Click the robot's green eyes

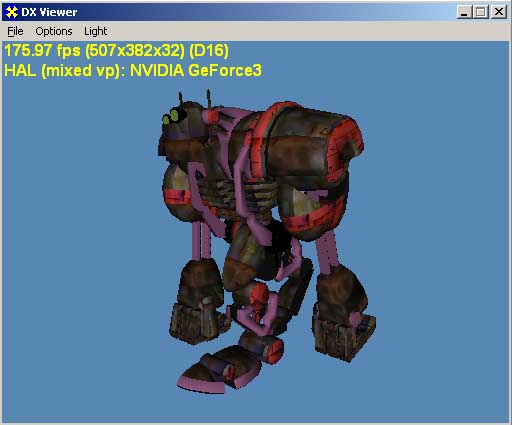pyautogui.click(x=170, y=117)
